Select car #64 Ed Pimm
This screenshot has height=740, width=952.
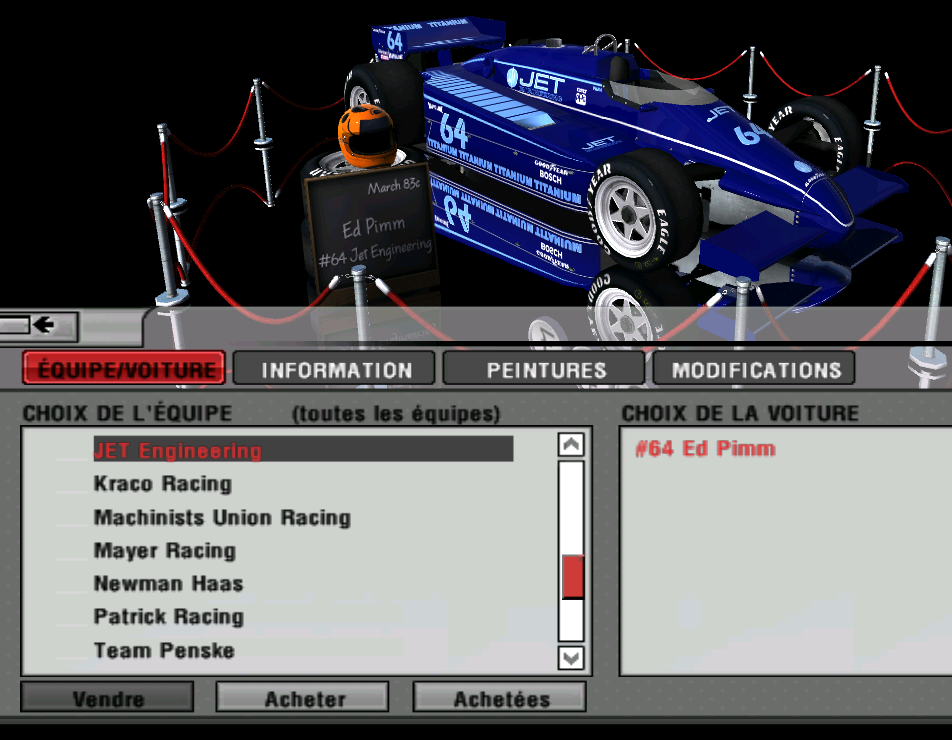coord(705,449)
